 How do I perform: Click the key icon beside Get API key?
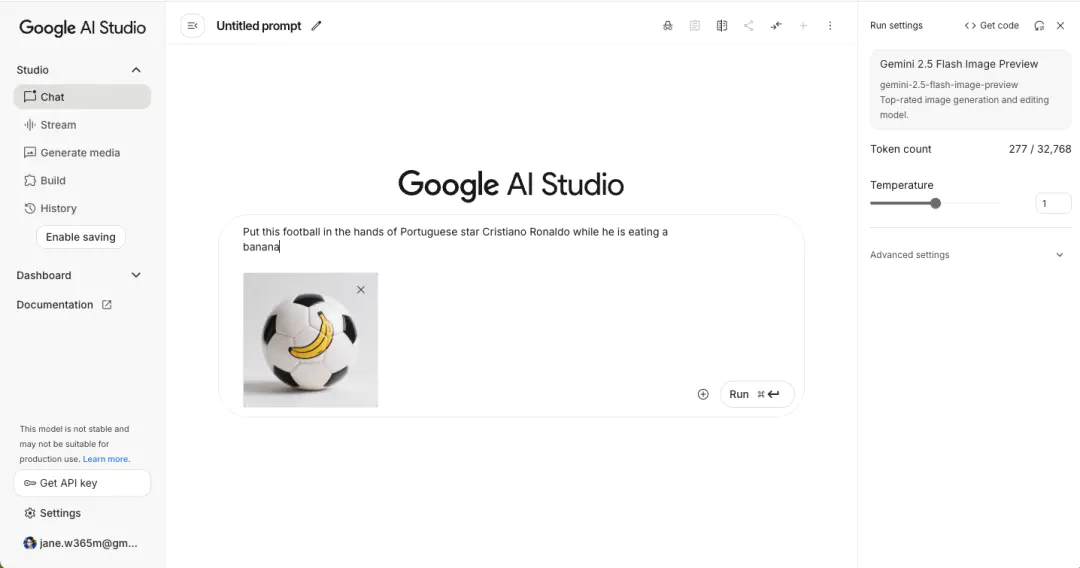(x=30, y=483)
